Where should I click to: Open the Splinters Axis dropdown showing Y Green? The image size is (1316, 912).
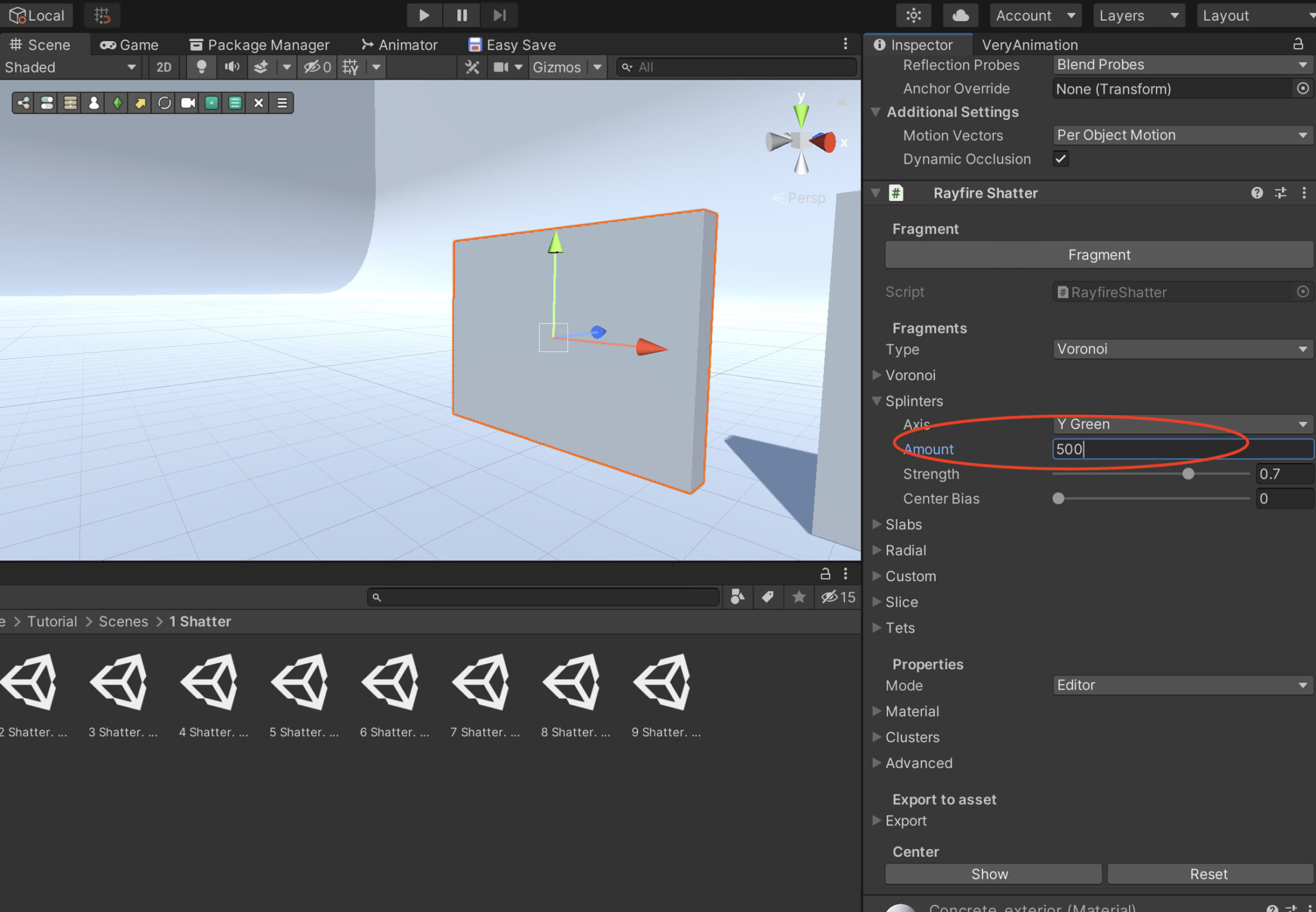pyautogui.click(x=1181, y=424)
